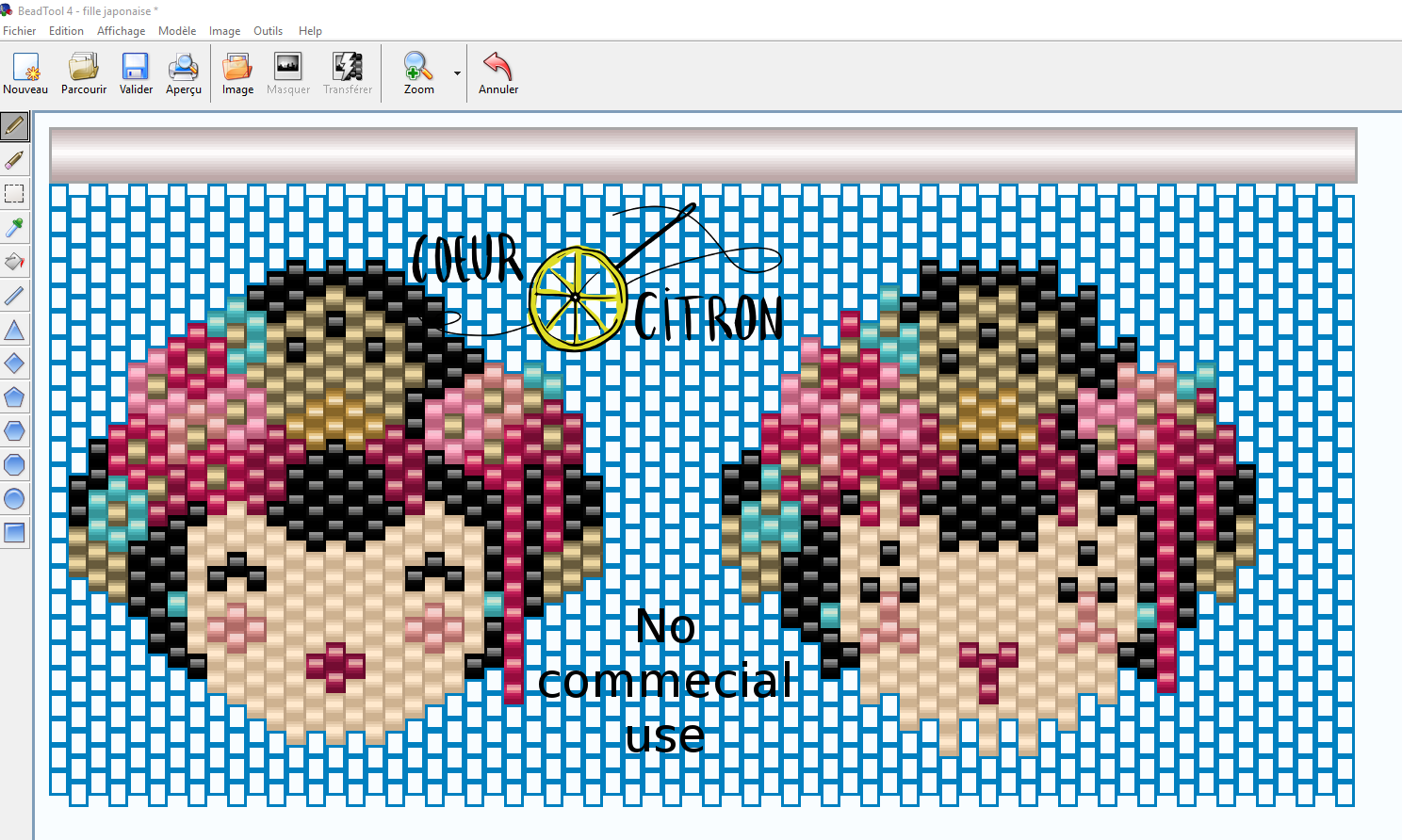Choose the circle shape tool
The image size is (1402, 840).
click(x=14, y=499)
